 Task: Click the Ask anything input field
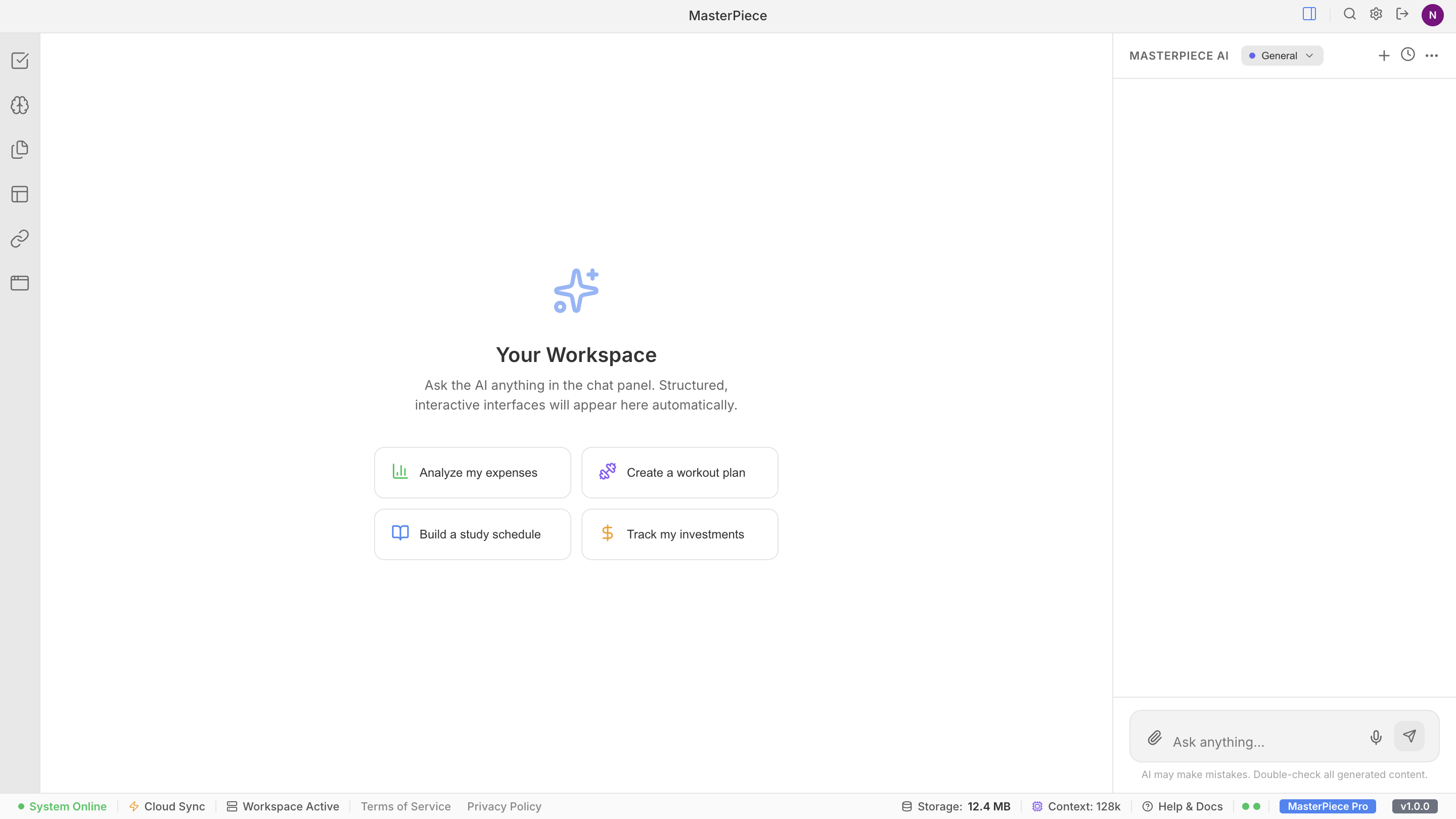pyautogui.click(x=1263, y=742)
